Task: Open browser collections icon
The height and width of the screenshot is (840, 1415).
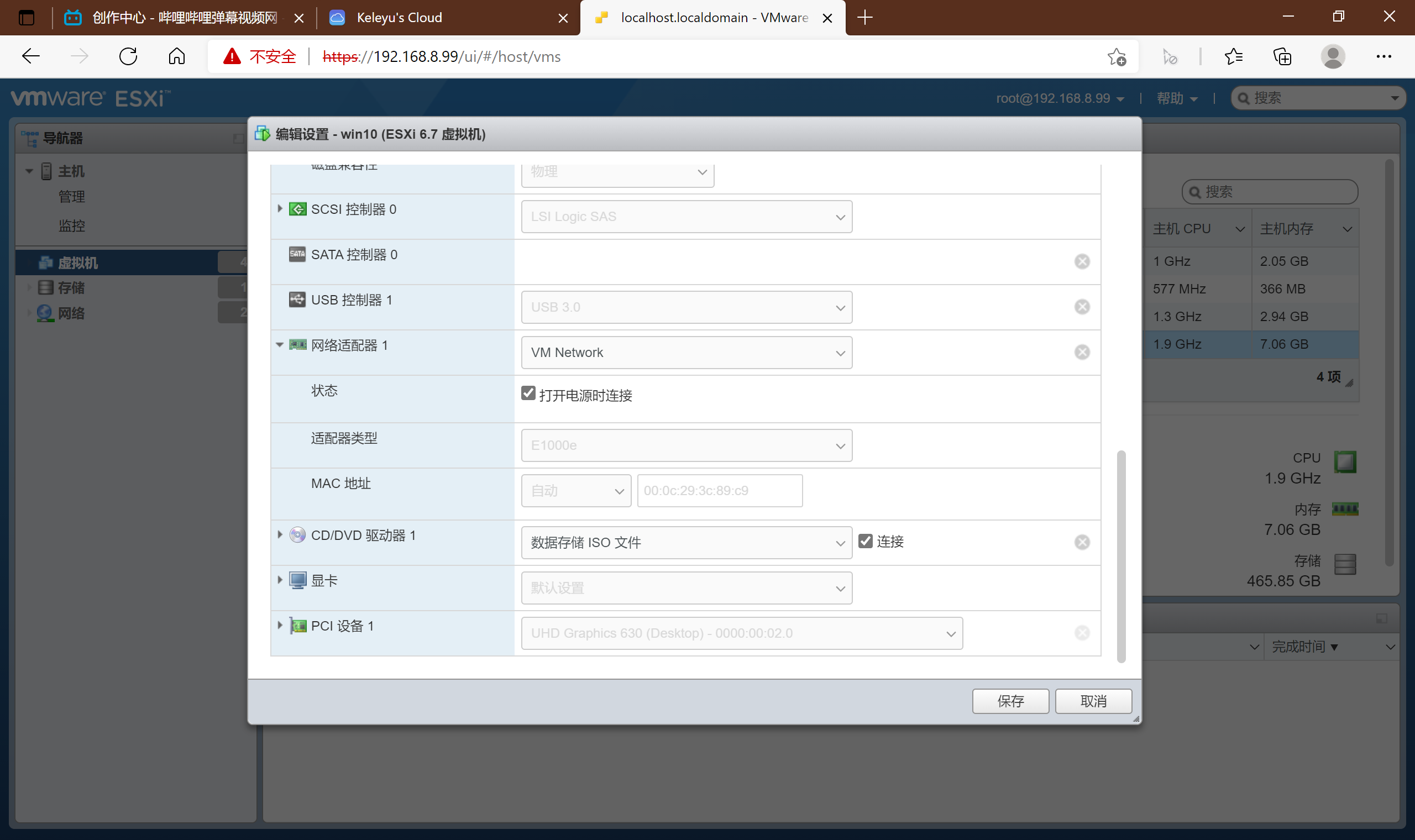Action: [x=1282, y=56]
